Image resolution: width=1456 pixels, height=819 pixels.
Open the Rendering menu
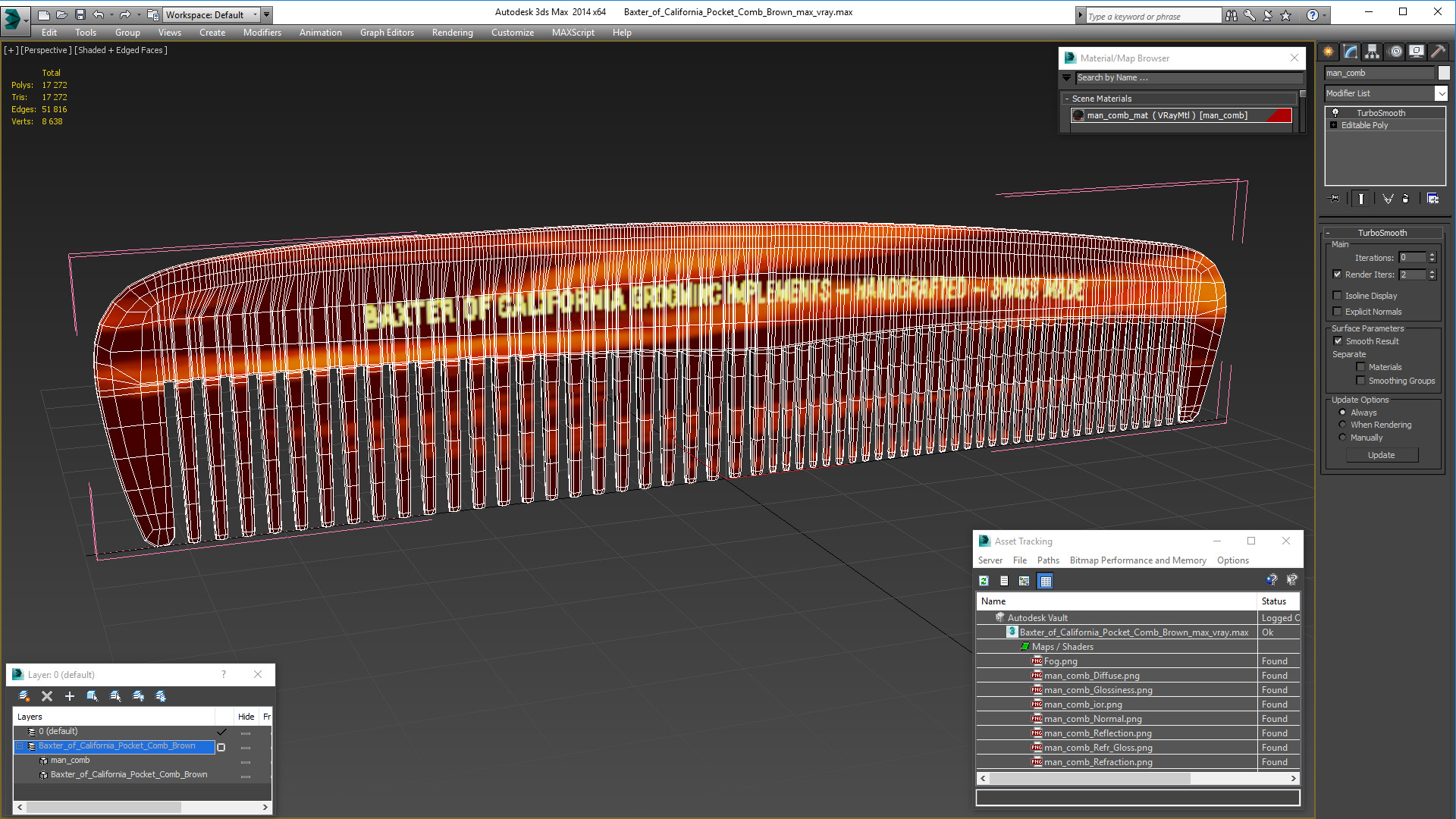pyautogui.click(x=452, y=33)
